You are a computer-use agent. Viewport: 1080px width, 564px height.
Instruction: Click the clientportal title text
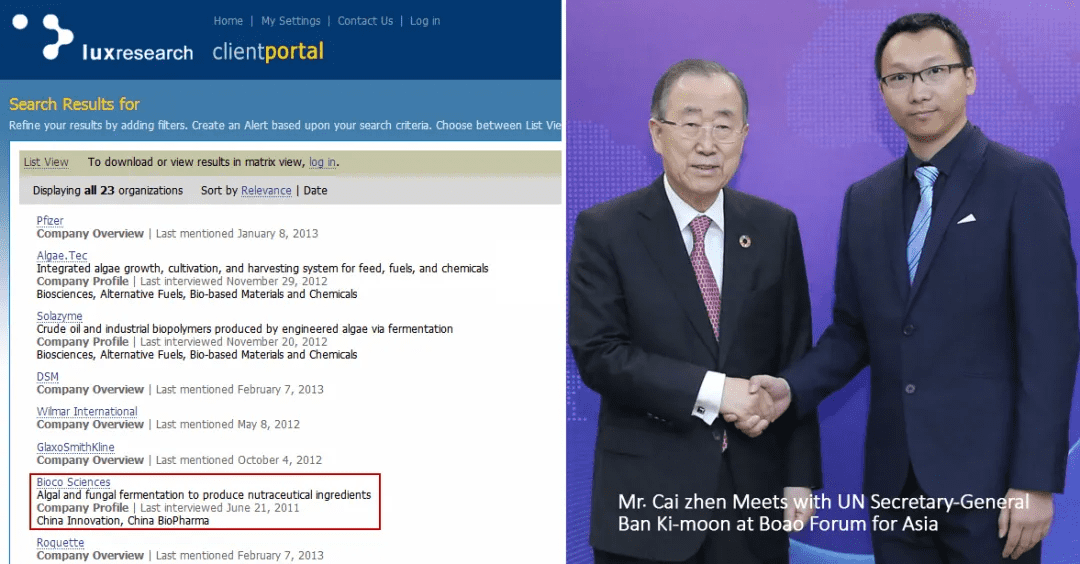point(268,52)
